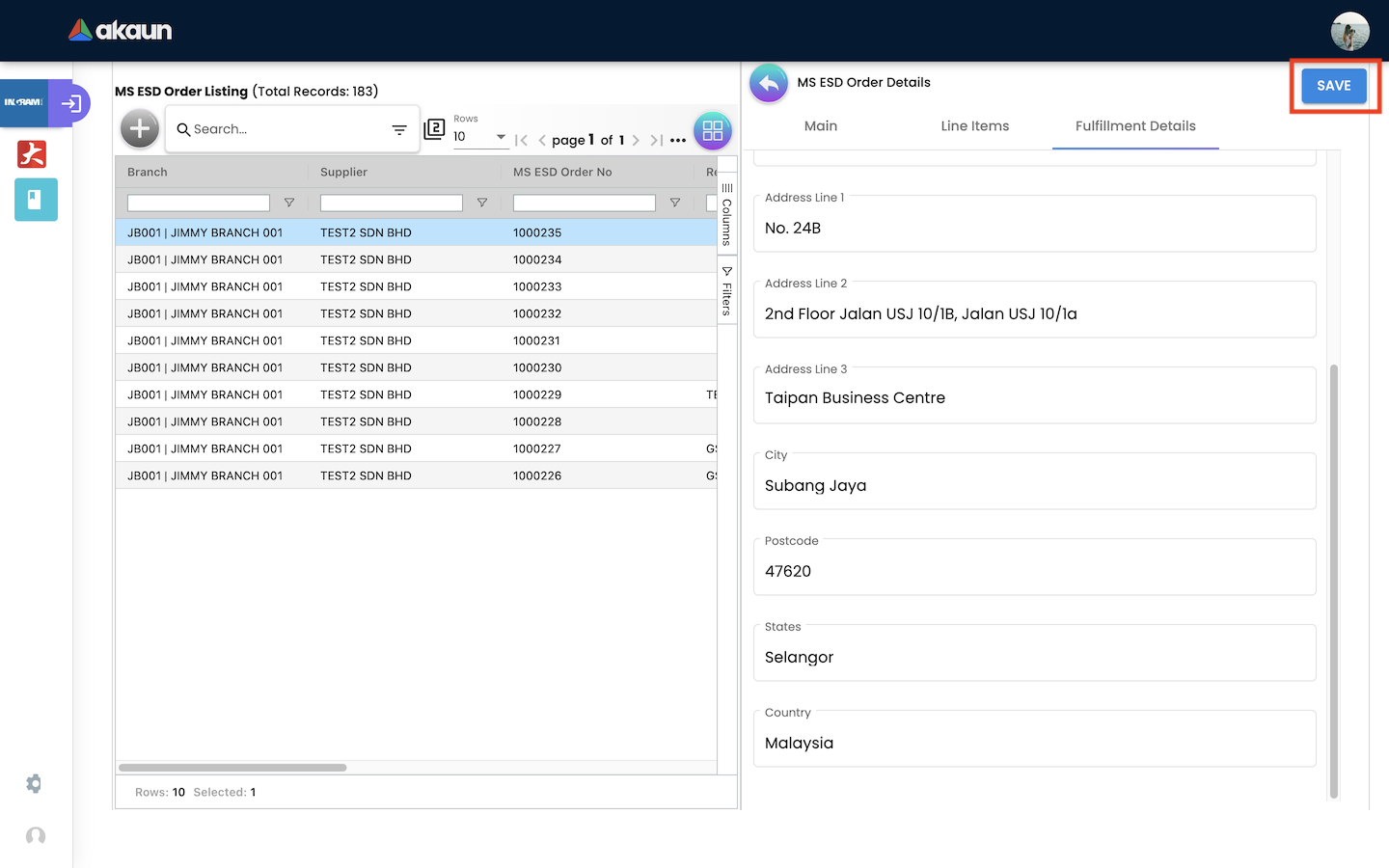Click the purple back arrow icon

769,84
